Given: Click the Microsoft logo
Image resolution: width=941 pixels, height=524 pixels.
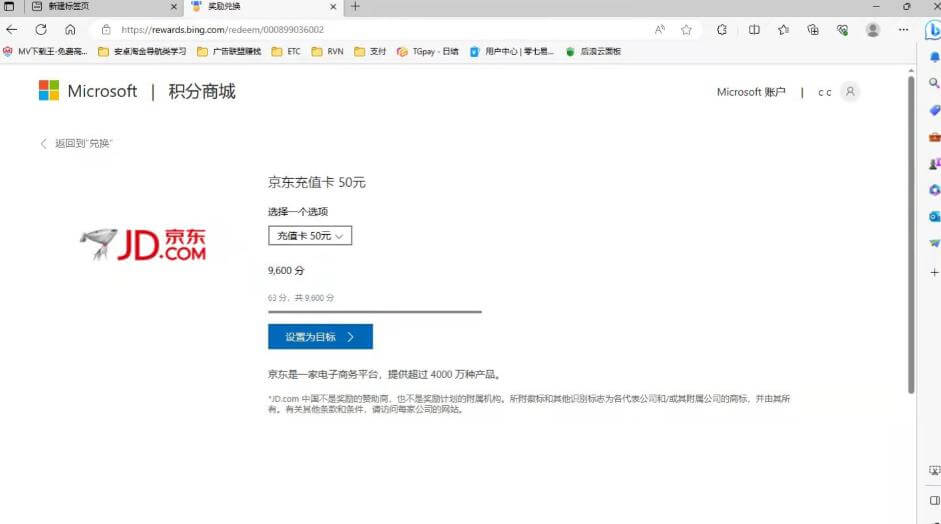Looking at the screenshot, I should 88,91.
